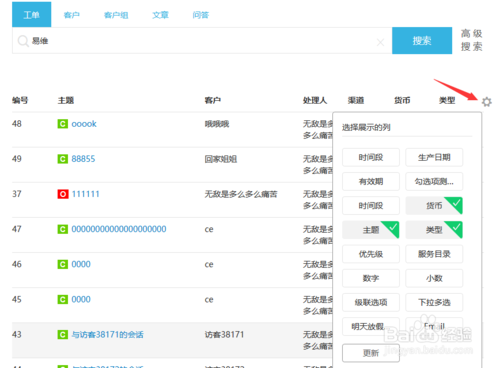Enable the 小数 column option
Screen dimensions: 500x368
click(434, 278)
